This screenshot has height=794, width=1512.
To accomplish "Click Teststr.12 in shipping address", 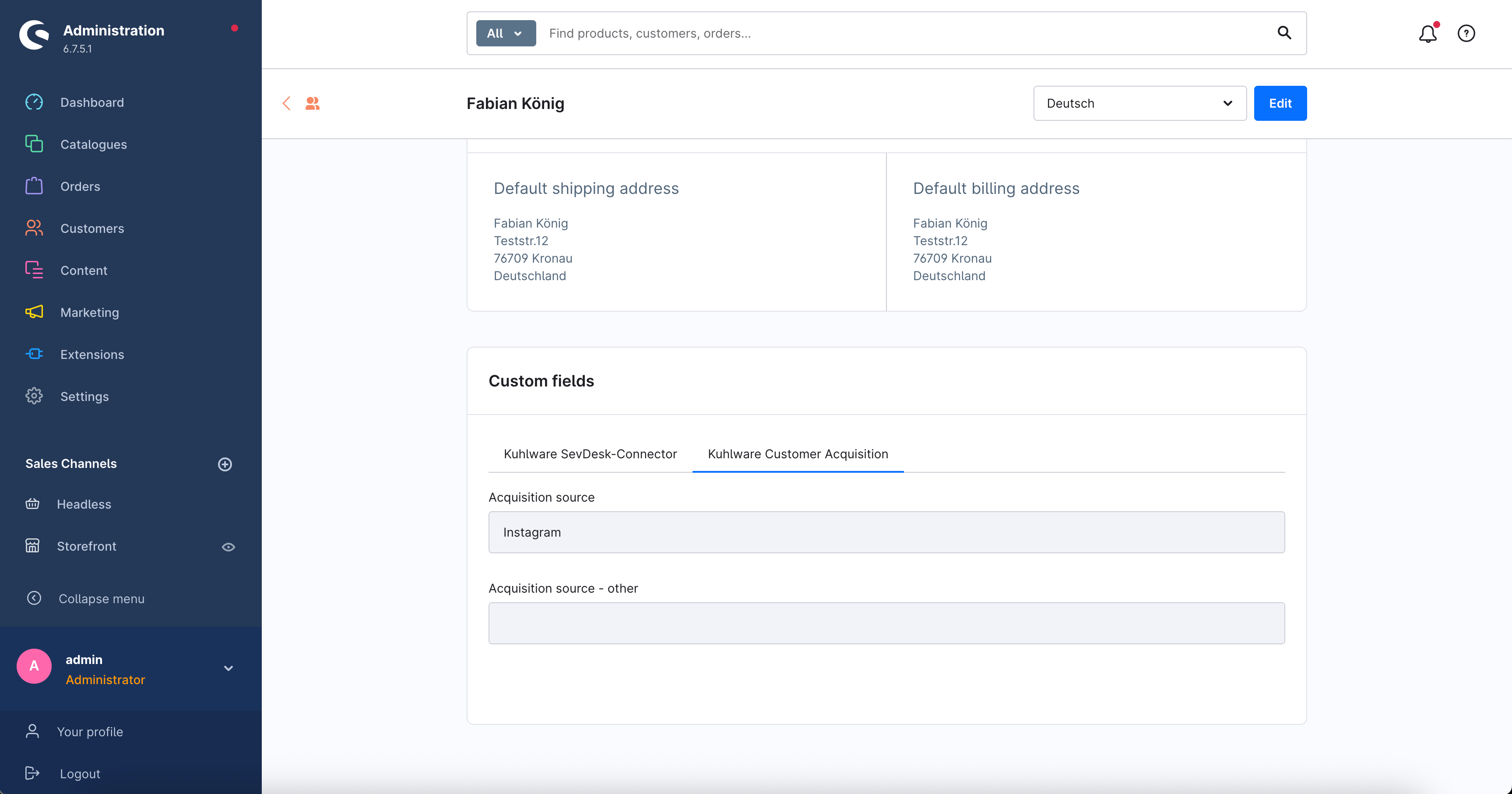I will 520,241.
